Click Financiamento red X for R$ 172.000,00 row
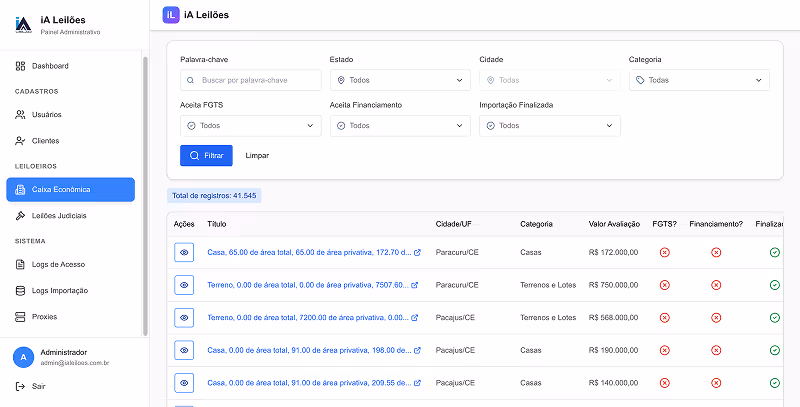The width and height of the screenshot is (800, 407). point(716,252)
